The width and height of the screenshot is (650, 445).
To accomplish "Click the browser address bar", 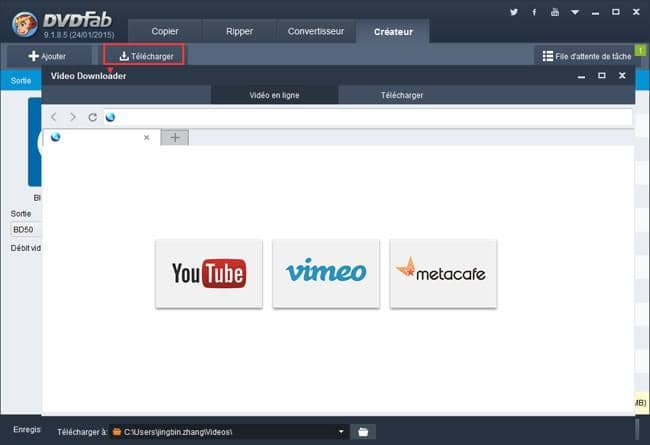I will tap(368, 117).
